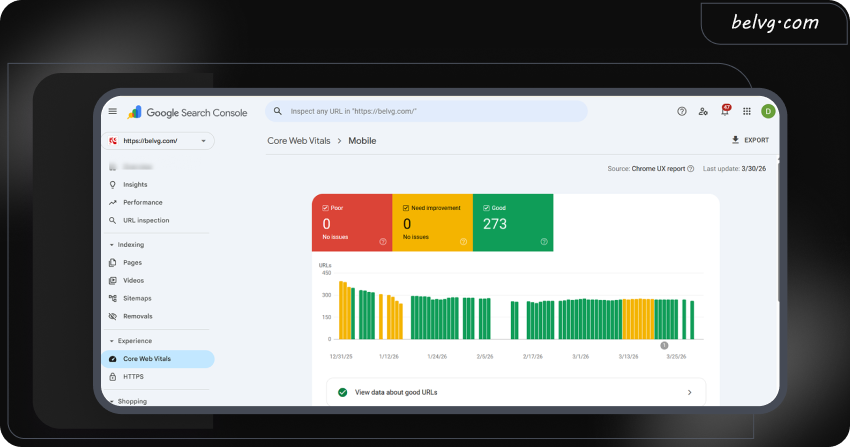Click the search magnifier icon
The height and width of the screenshot is (447, 850).
[x=278, y=111]
